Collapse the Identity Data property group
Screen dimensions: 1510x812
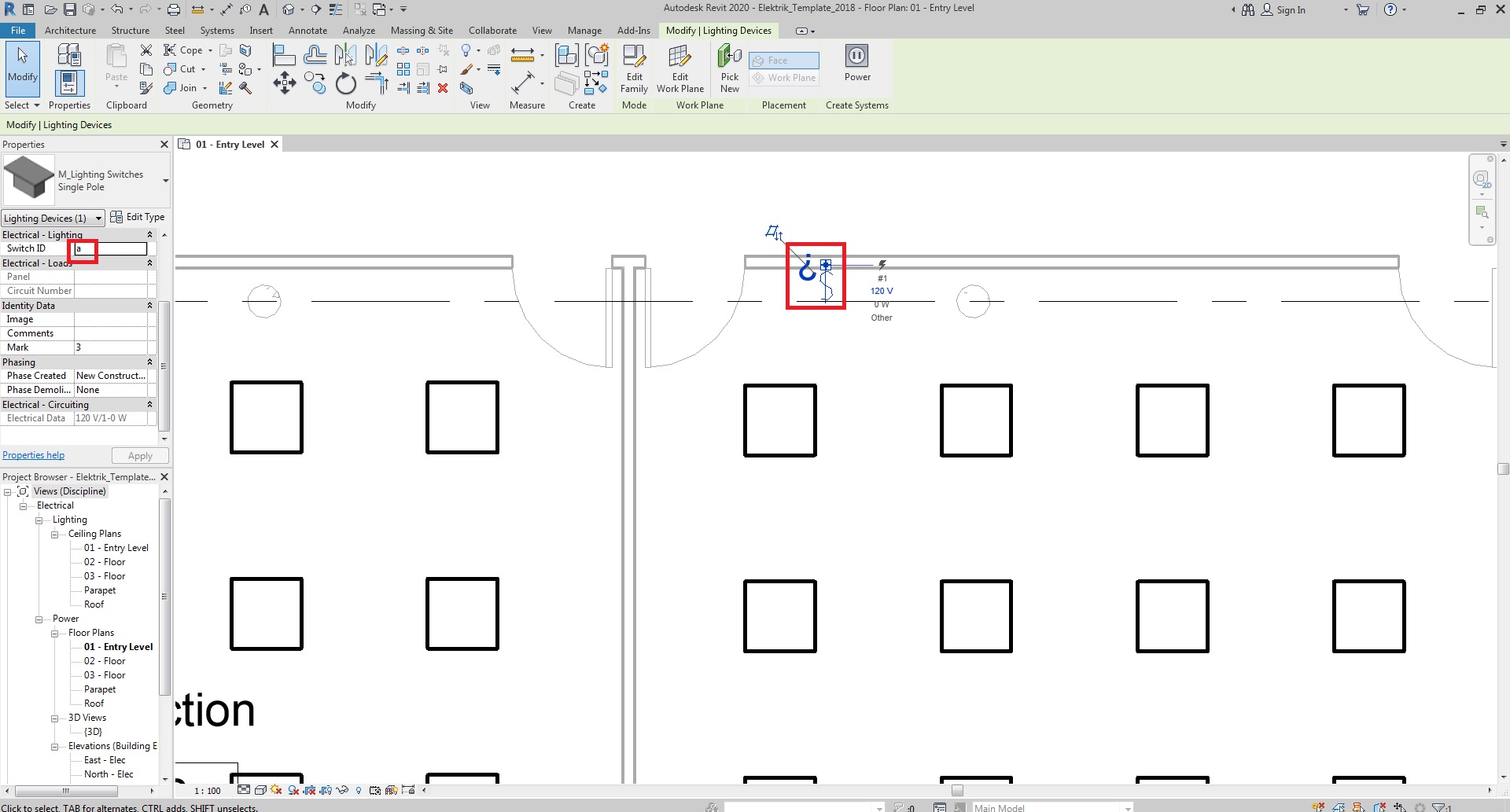[149, 306]
